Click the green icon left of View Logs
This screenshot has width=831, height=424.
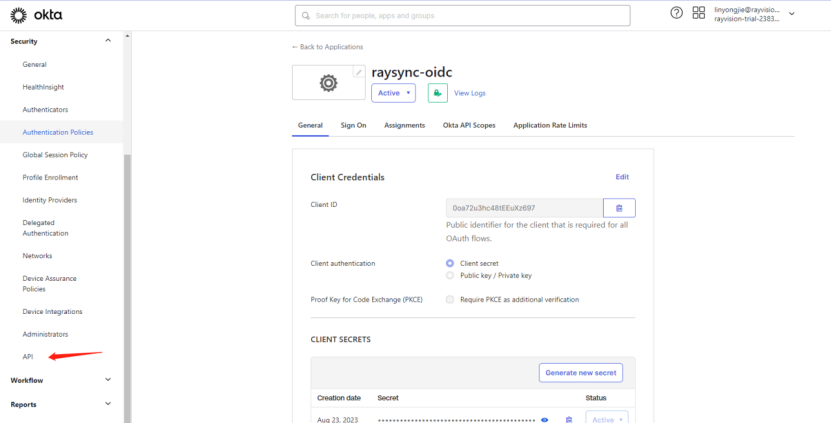pyautogui.click(x=437, y=93)
